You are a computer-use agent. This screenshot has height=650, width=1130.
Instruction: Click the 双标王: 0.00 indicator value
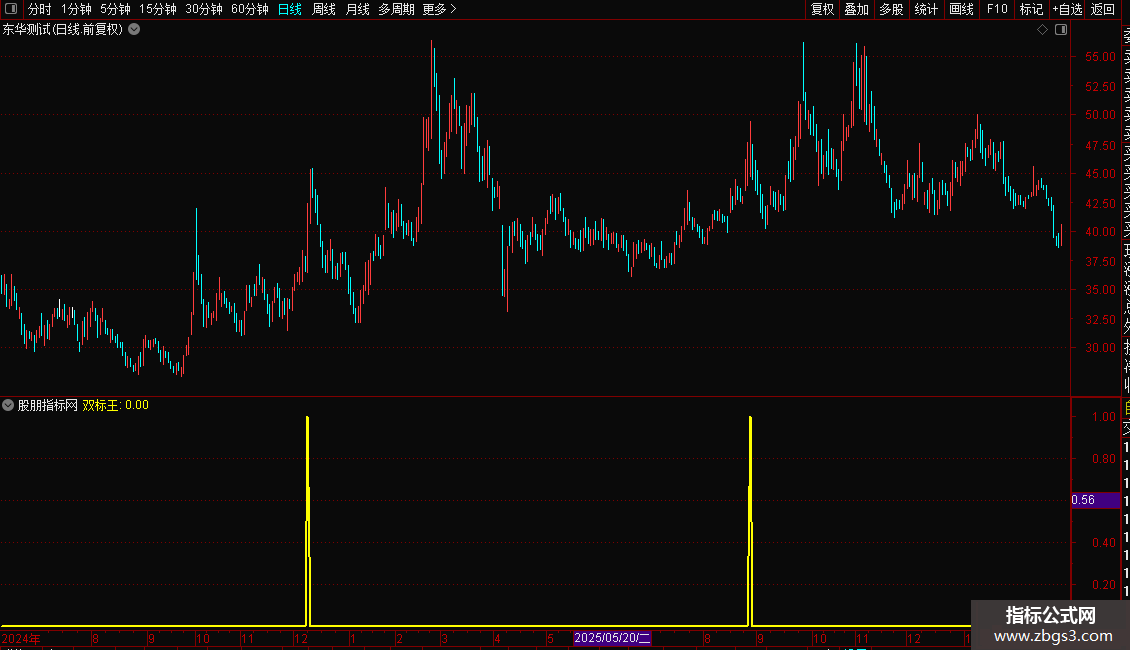click(x=115, y=405)
